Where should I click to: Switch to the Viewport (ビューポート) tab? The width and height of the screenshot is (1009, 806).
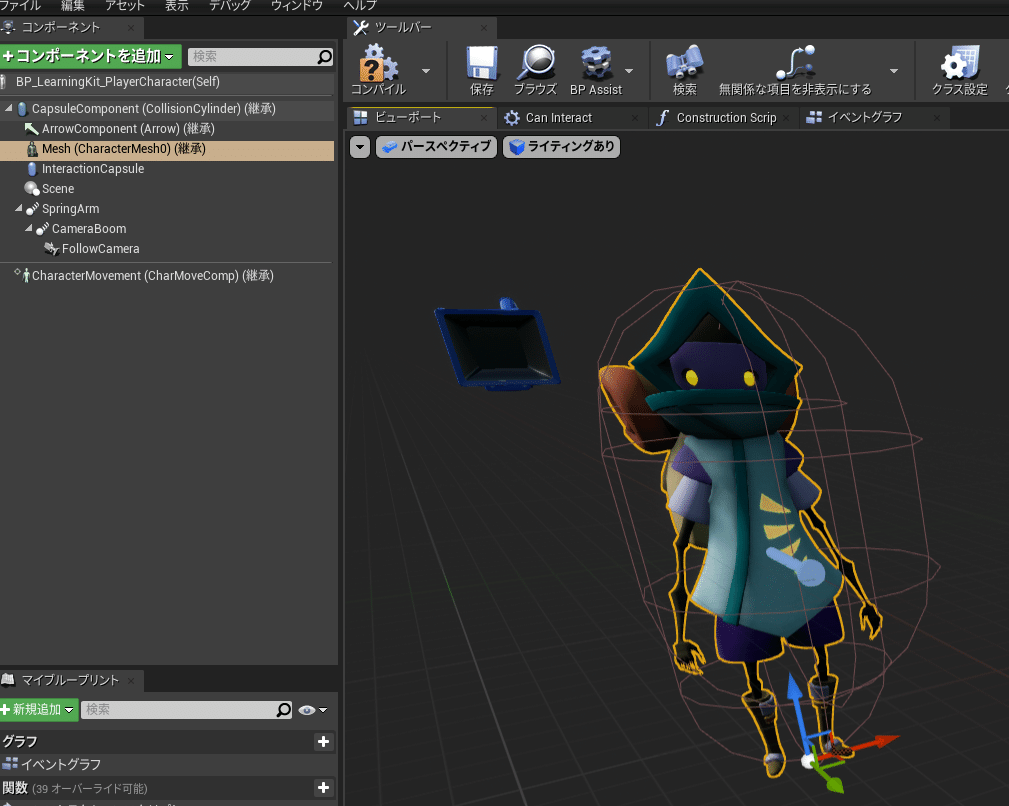coord(407,117)
